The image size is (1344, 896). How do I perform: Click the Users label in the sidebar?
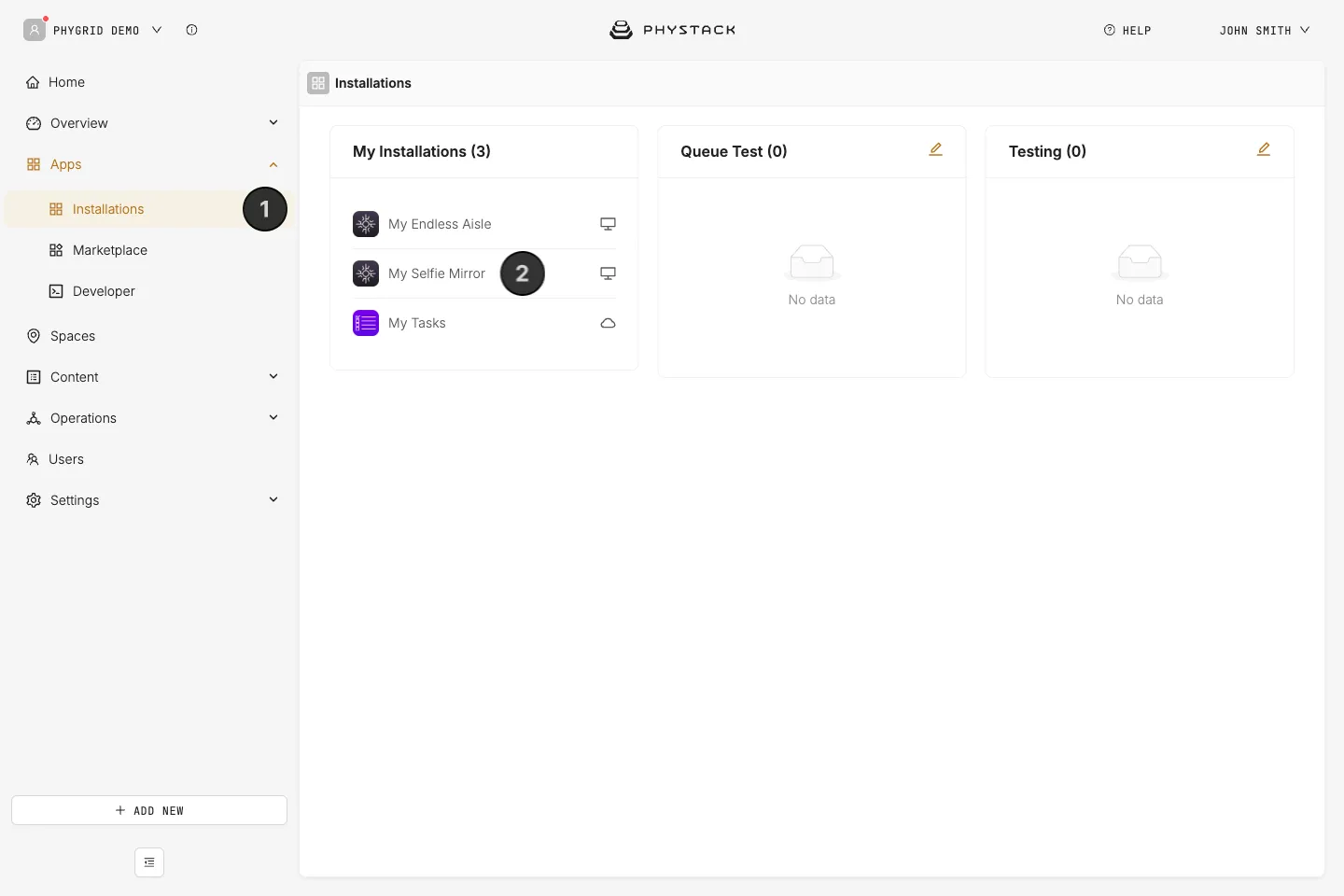(66, 459)
